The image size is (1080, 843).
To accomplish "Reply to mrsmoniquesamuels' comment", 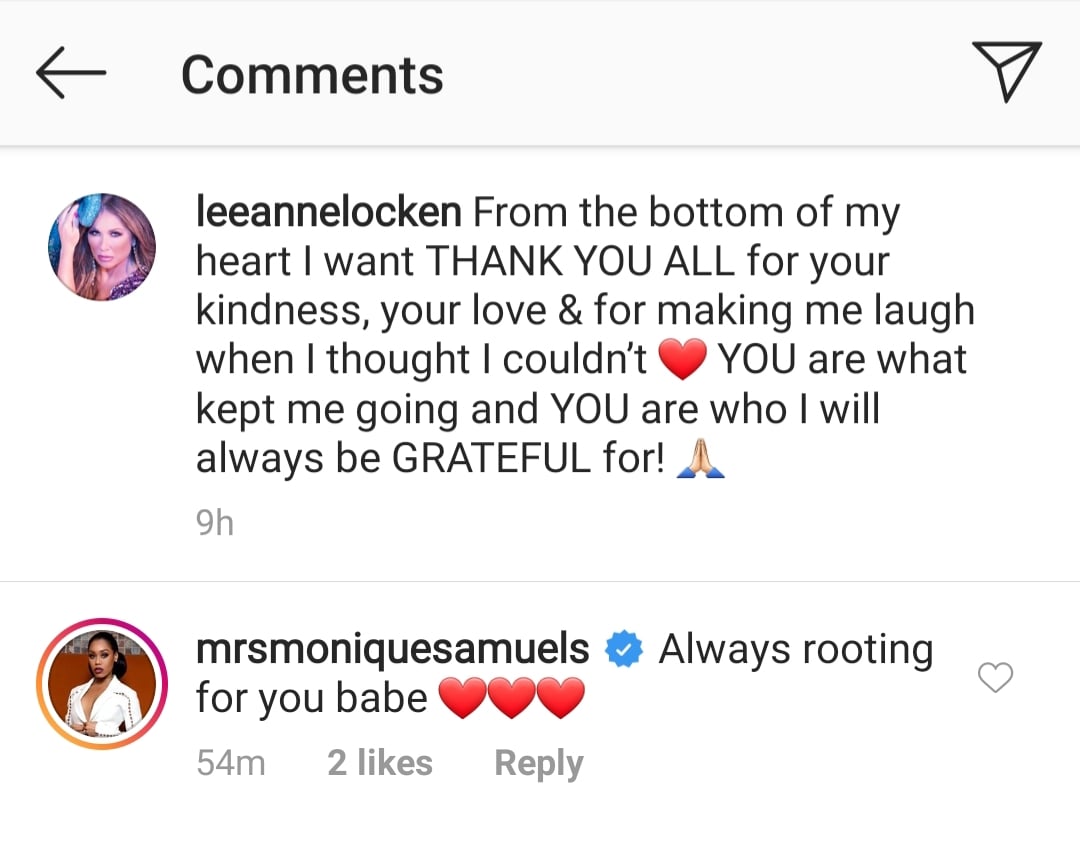I will click(538, 762).
